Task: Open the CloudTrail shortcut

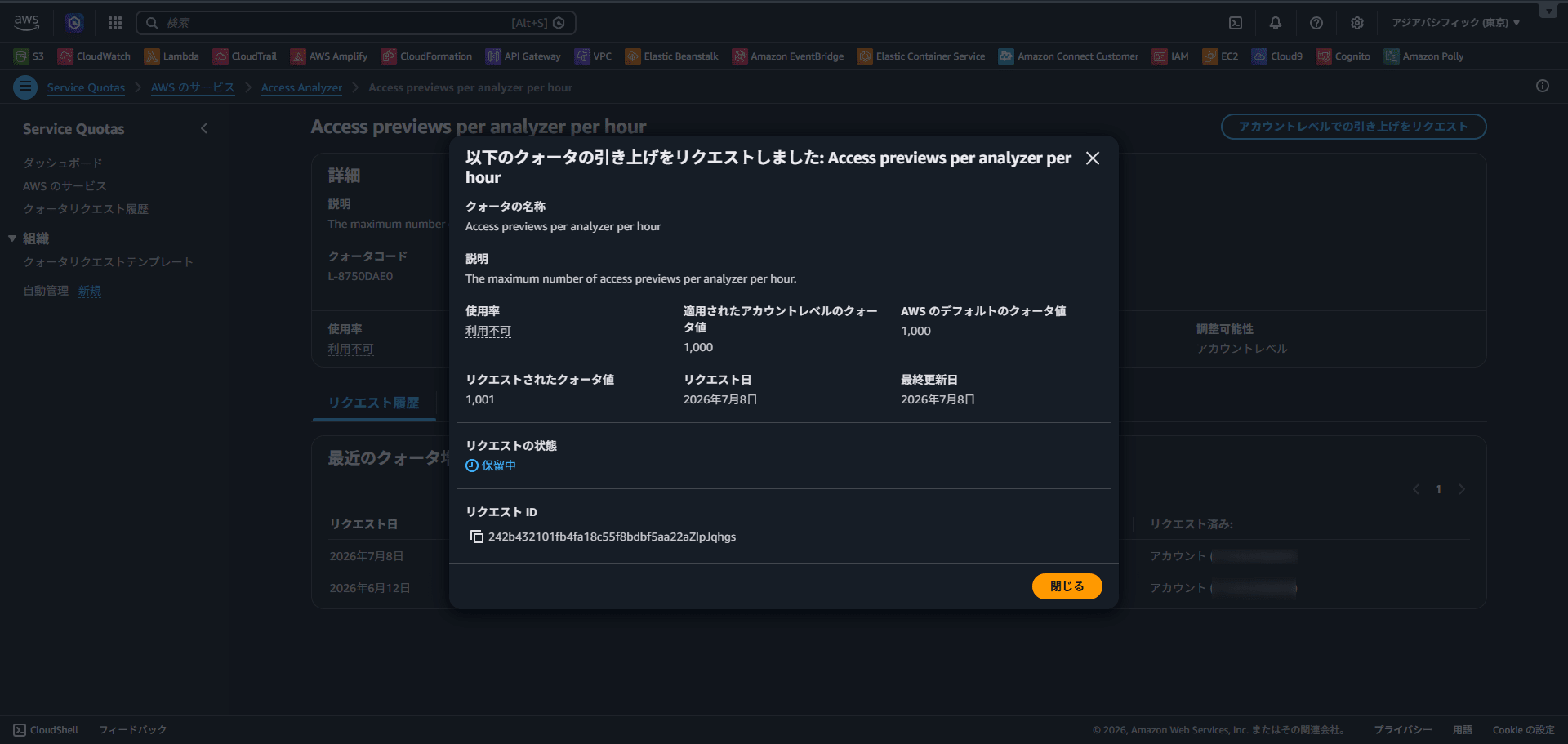Action: [245, 56]
